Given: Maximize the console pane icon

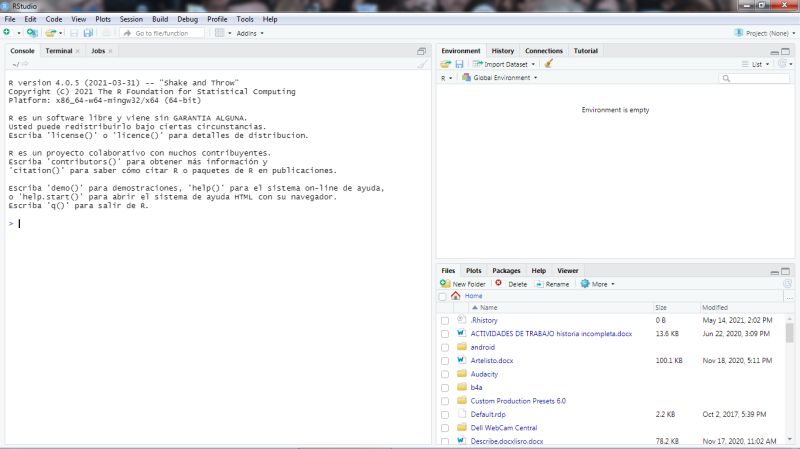Looking at the screenshot, I should 421,51.
